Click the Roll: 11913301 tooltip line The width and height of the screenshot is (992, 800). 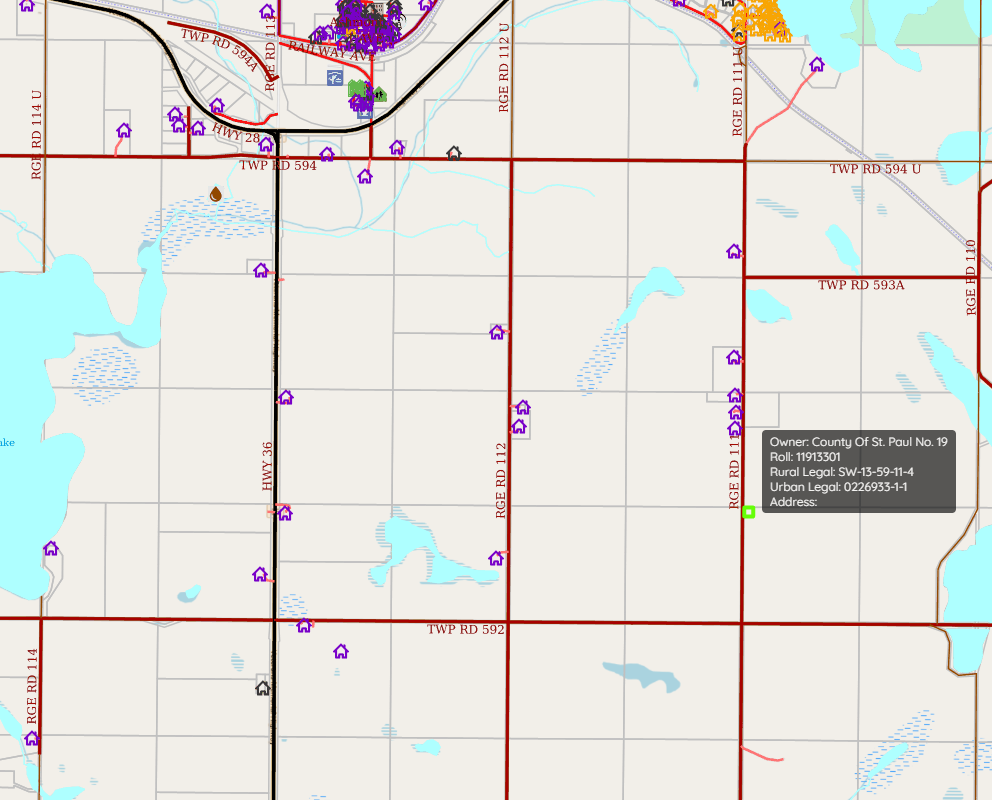[x=805, y=457]
